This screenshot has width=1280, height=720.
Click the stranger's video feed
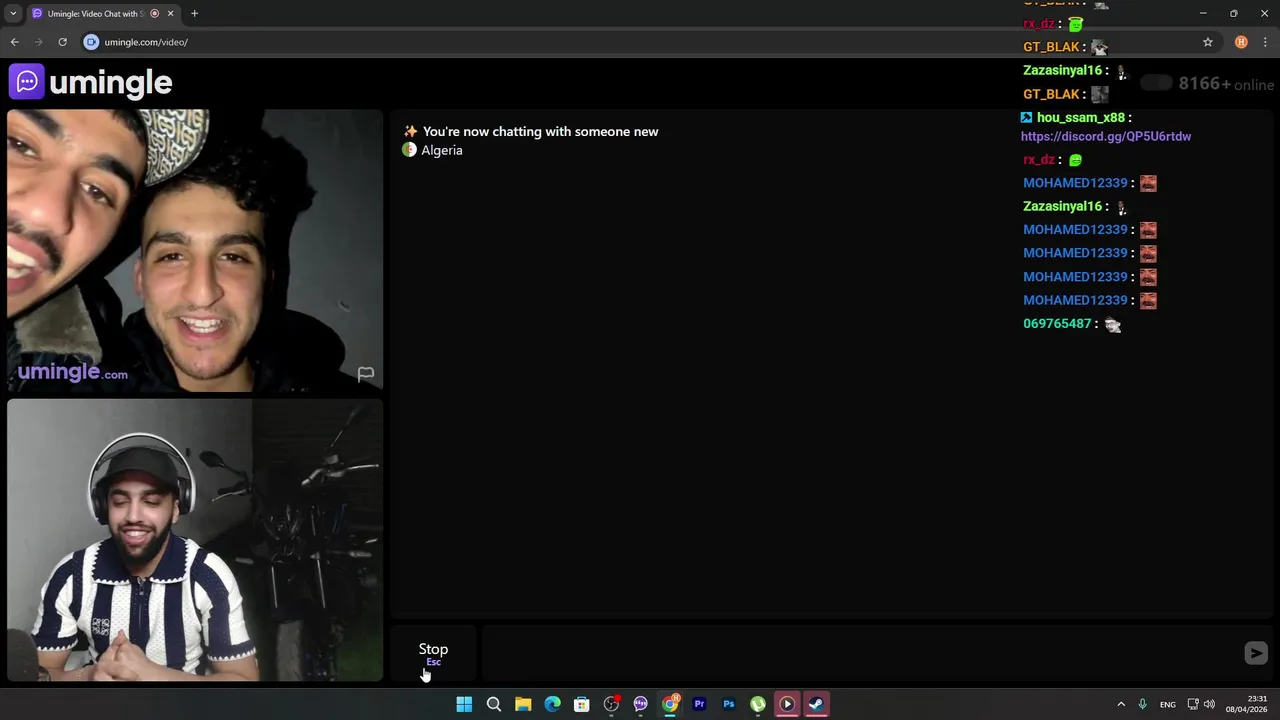(195, 250)
